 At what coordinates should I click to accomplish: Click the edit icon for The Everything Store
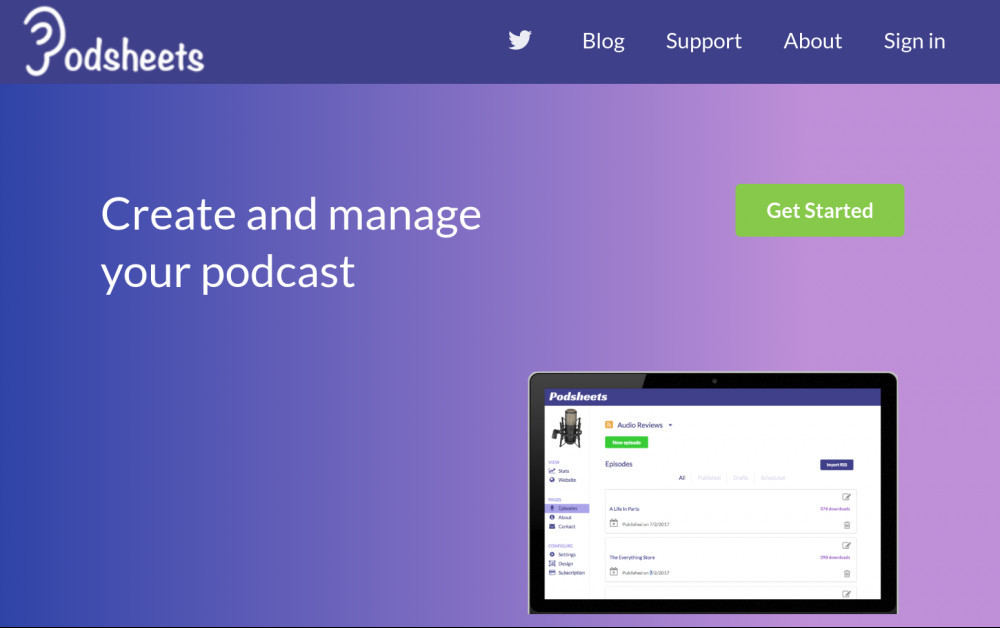(846, 546)
